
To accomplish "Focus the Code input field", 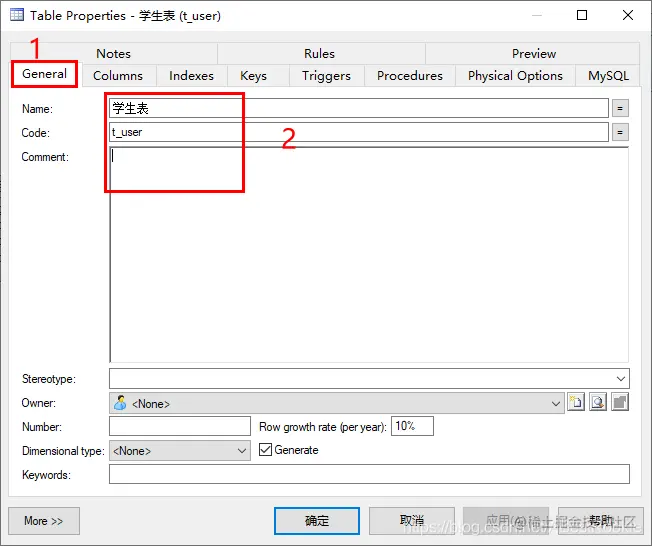I will [359, 132].
